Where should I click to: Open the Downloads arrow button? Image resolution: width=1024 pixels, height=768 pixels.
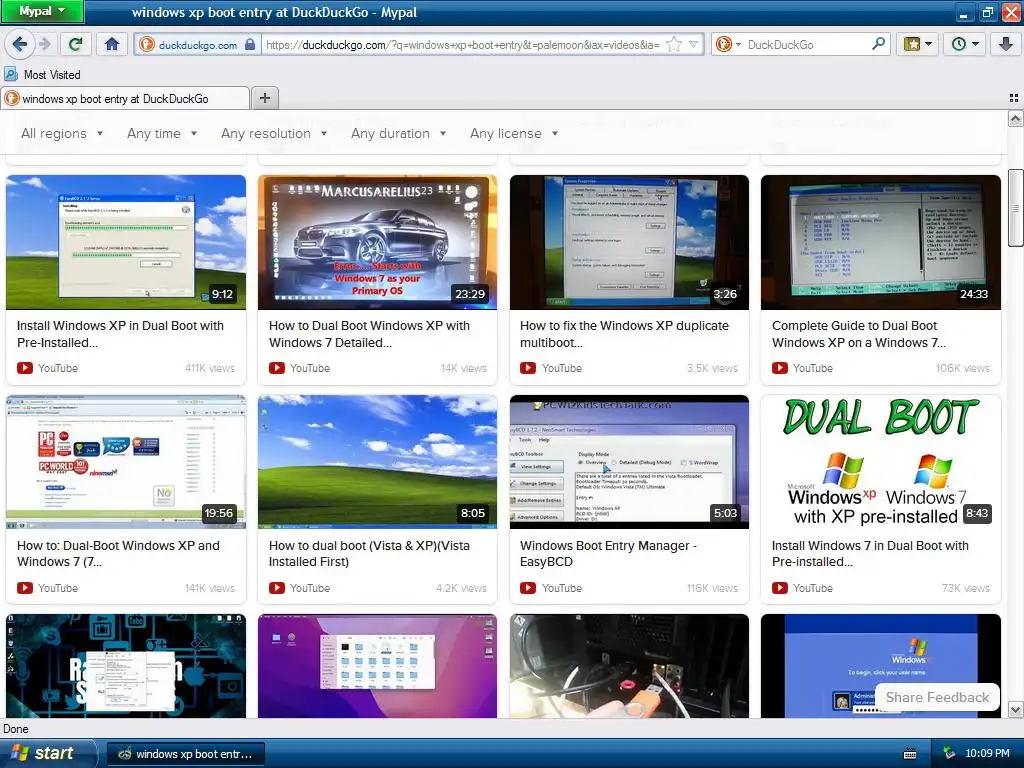click(x=1006, y=44)
